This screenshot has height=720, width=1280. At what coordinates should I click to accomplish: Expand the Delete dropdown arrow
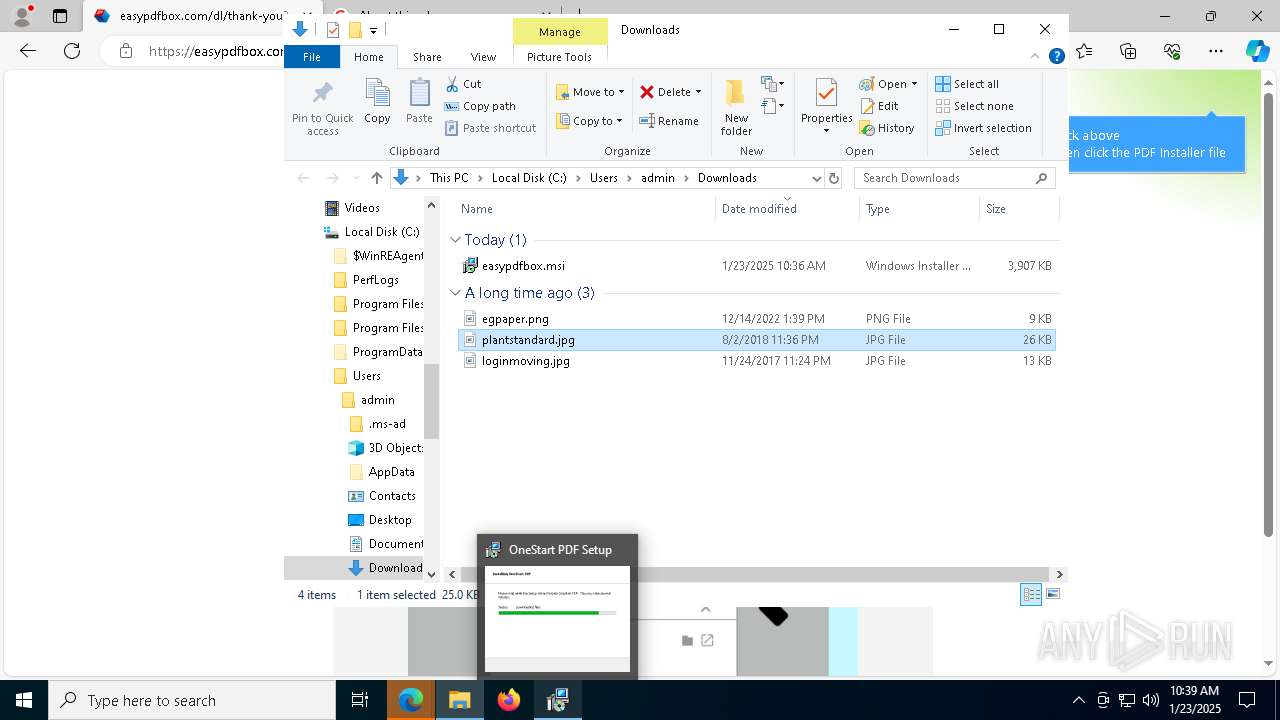point(698,92)
